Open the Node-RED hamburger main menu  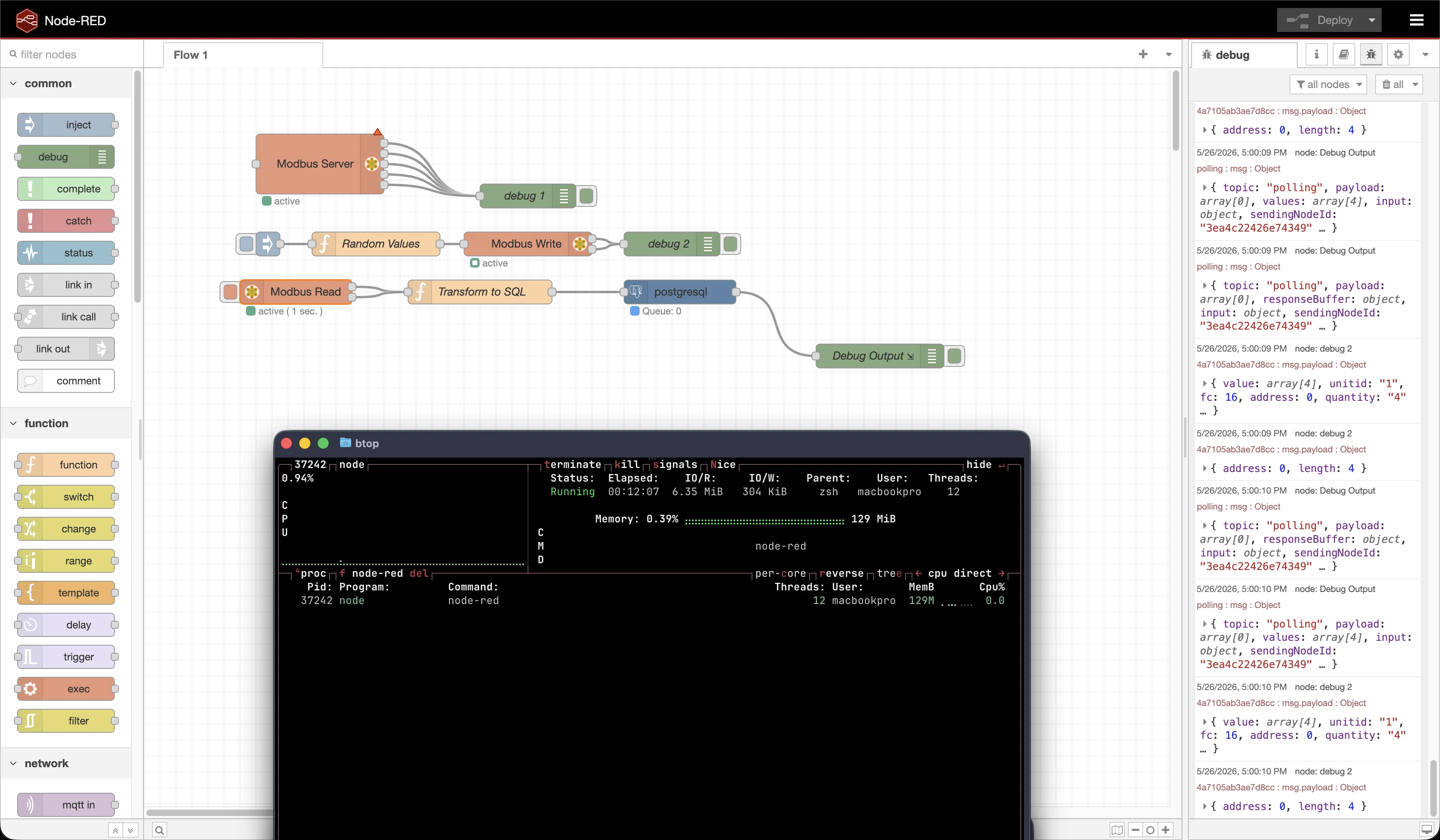(x=1416, y=20)
